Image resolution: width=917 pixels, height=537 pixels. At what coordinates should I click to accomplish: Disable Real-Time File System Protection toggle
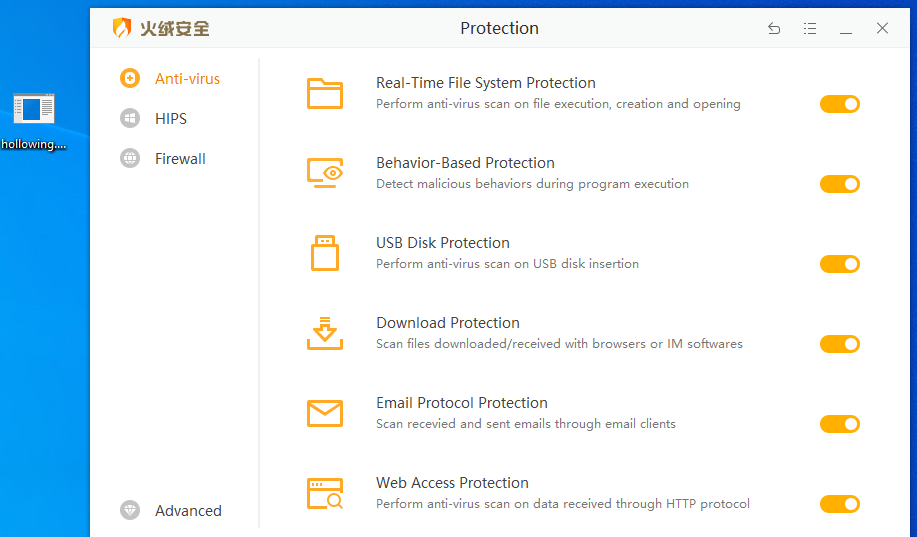(840, 104)
